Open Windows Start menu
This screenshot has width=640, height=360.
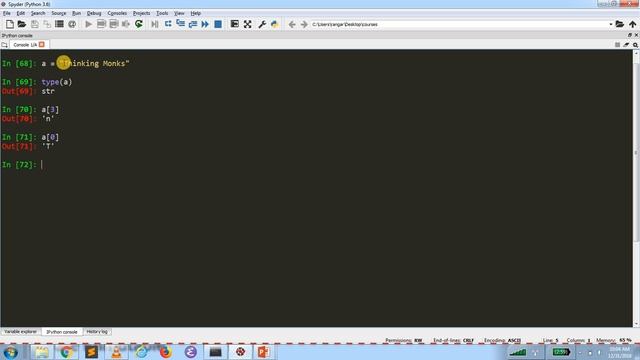[x=11, y=352]
